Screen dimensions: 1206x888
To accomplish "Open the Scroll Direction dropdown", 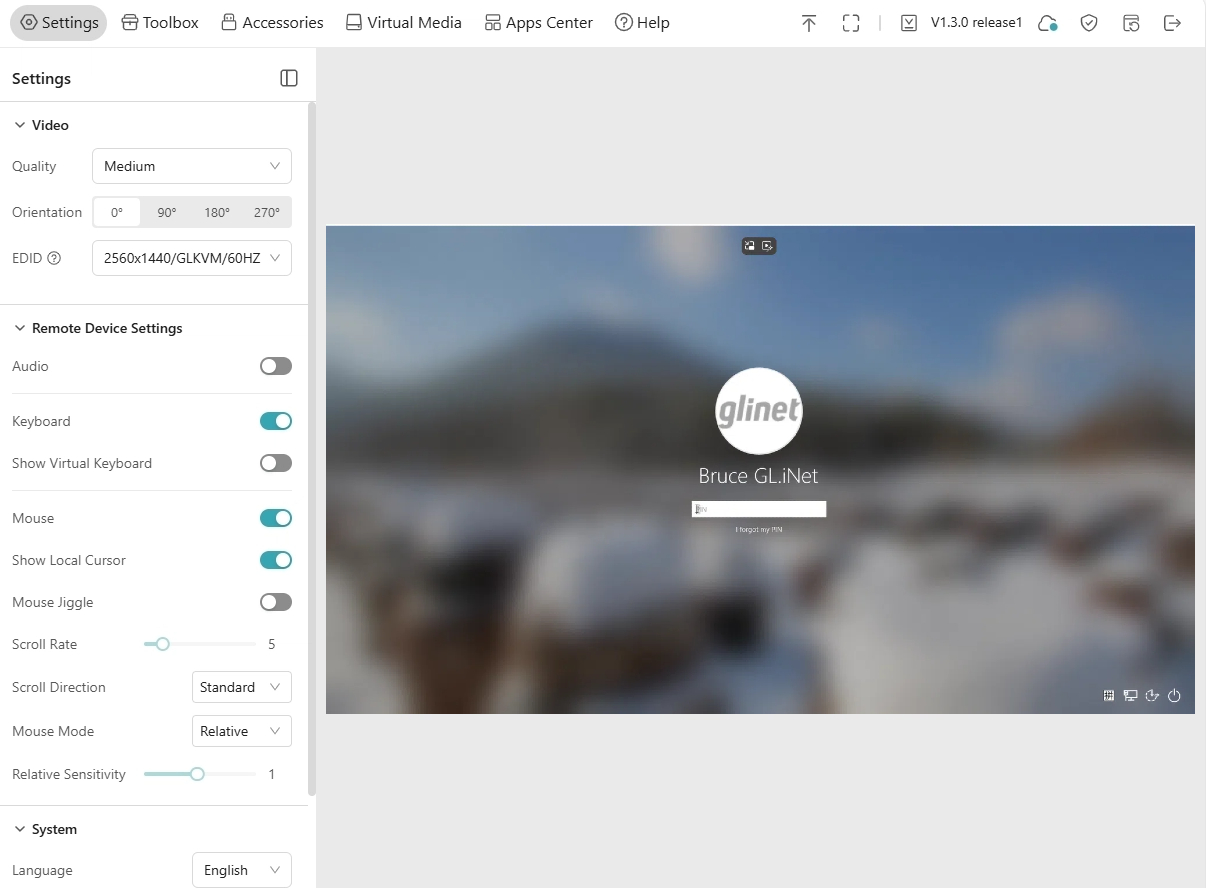I will [x=242, y=687].
